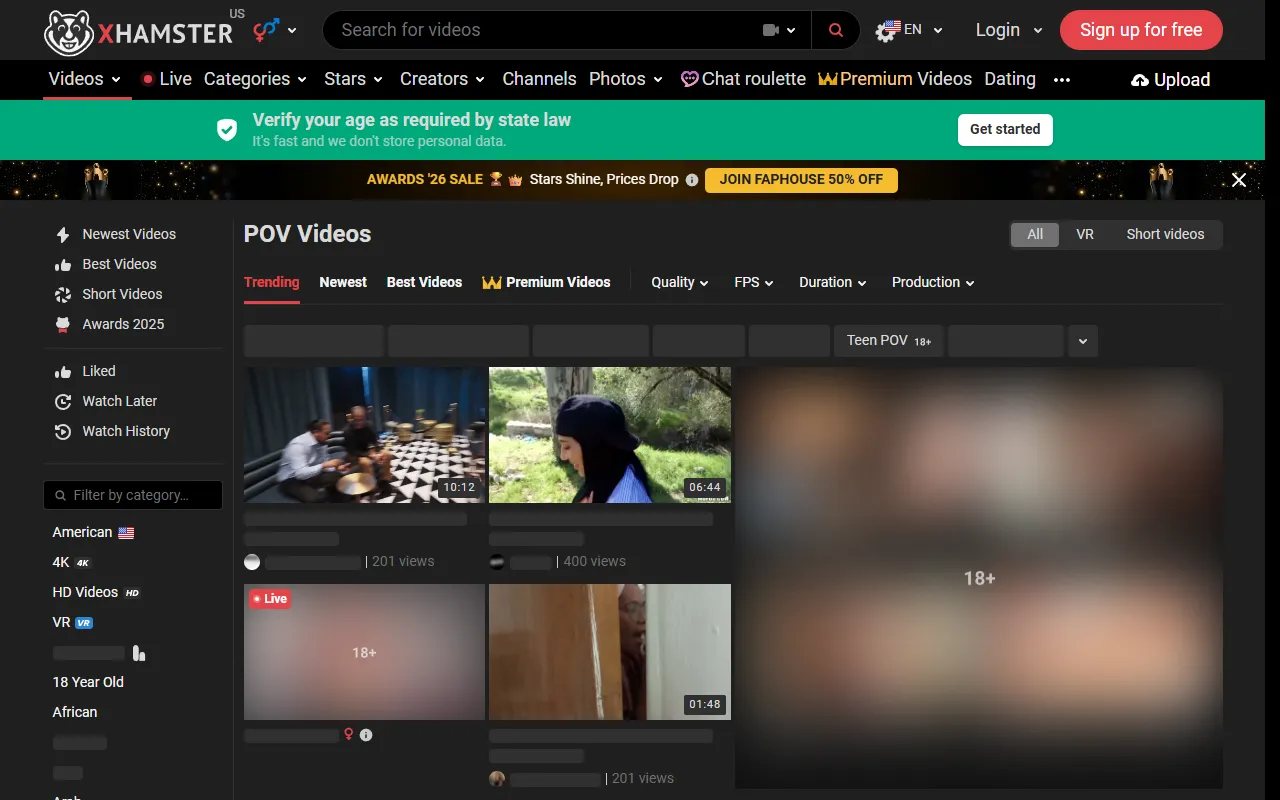Open Newest Videos in sidebar

coord(129,234)
